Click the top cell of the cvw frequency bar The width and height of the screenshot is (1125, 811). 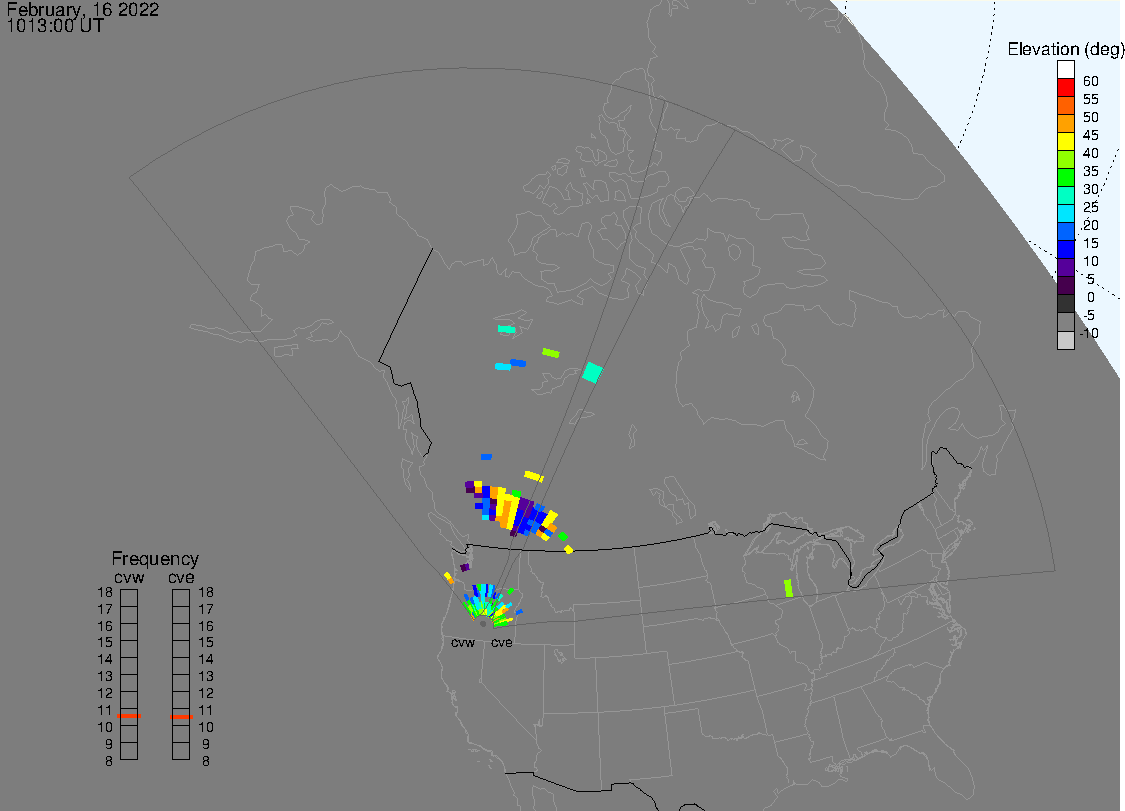129,598
